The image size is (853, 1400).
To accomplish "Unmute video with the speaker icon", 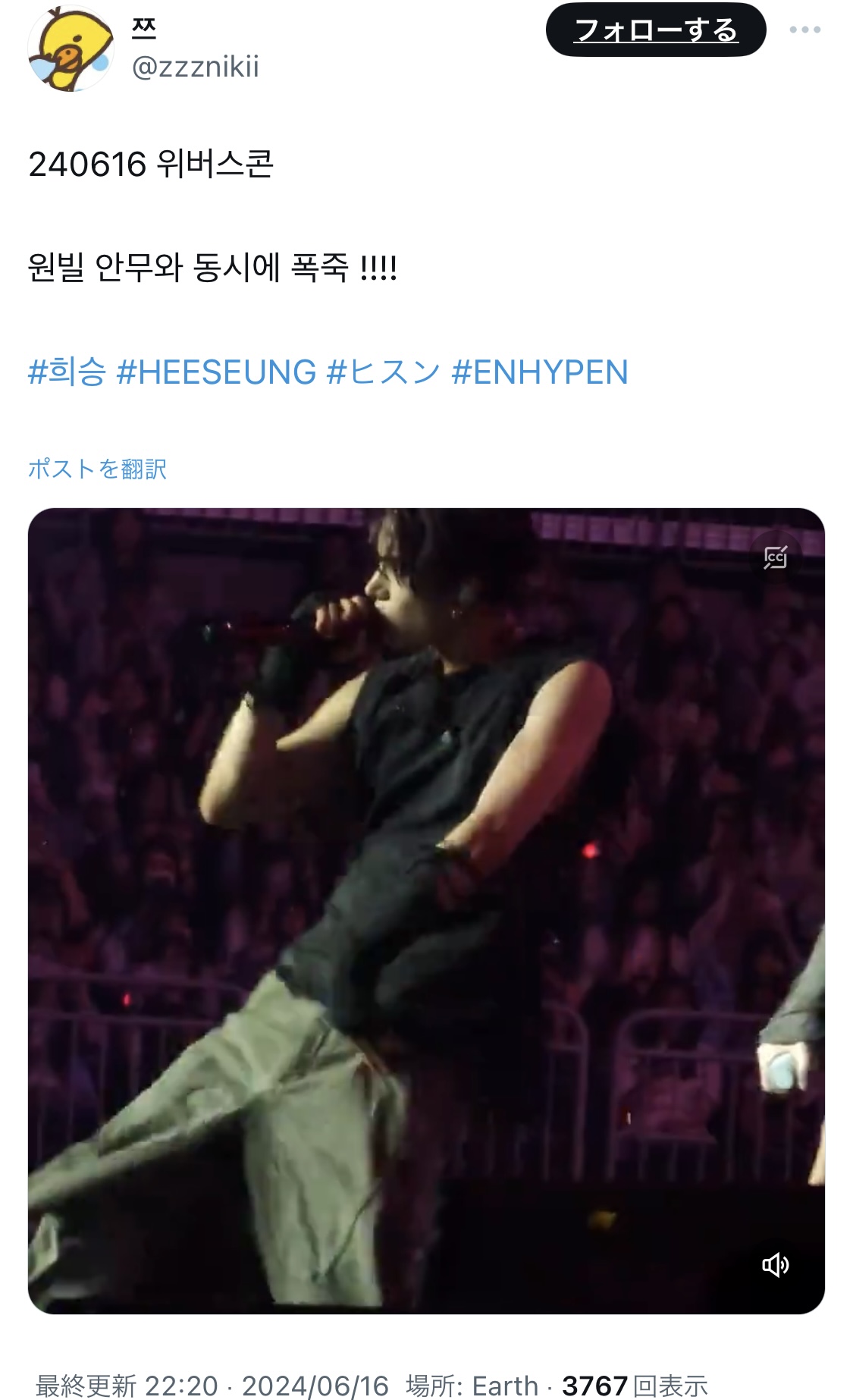I will point(775,1265).
